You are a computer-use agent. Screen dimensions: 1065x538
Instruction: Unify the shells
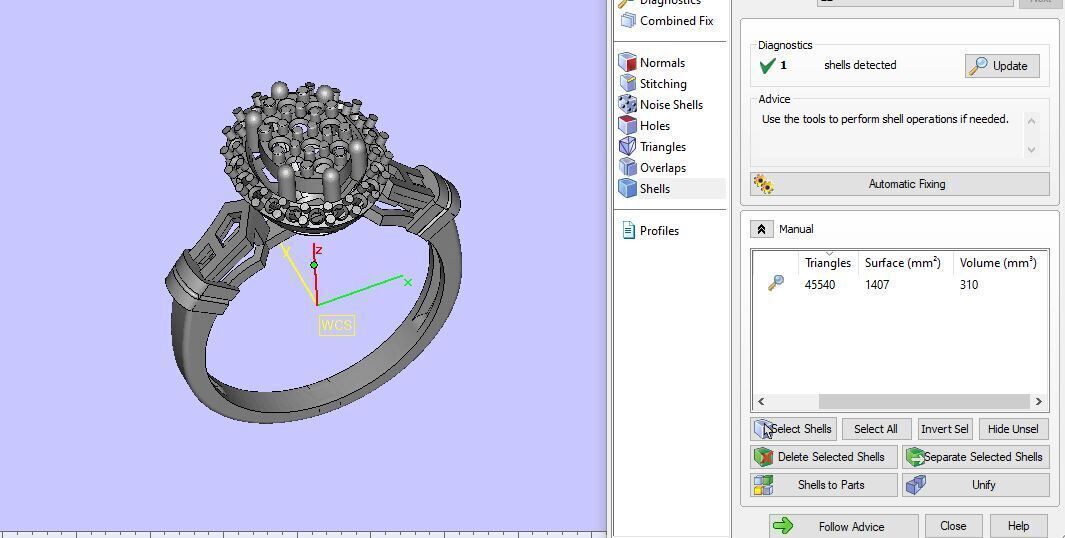[x=975, y=485]
